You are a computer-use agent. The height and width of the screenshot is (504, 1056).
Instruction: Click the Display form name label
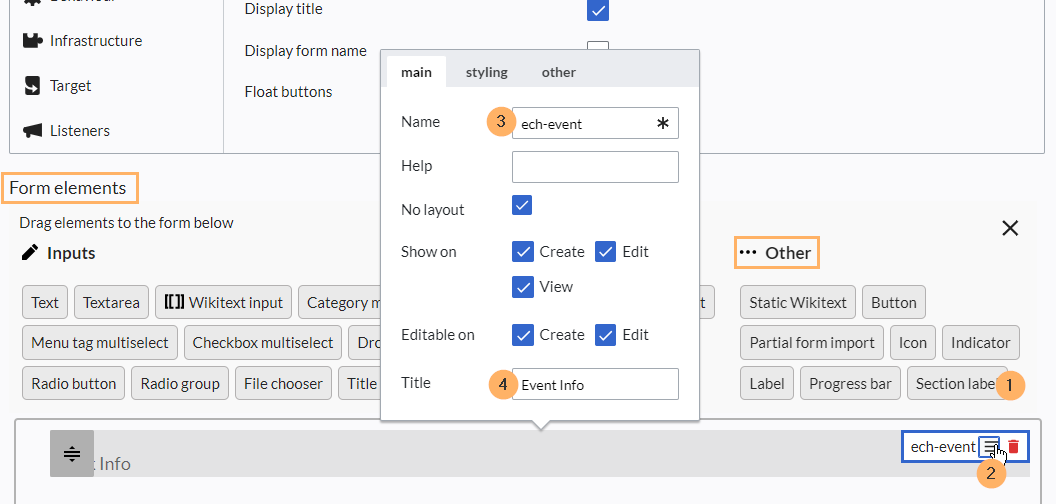pyautogui.click(x=306, y=51)
